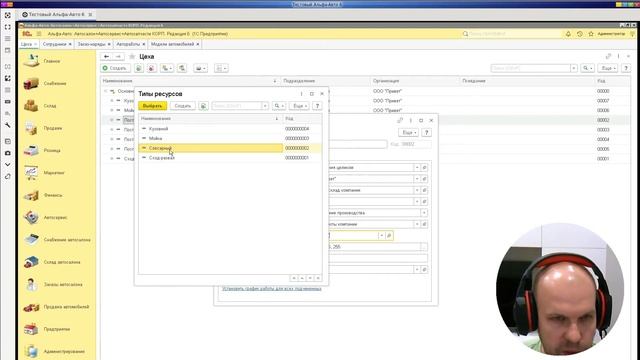The height and width of the screenshot is (360, 640).
Task: Click the mark-for-deletion icon in the Цеха toolbar
Action: (x=151, y=68)
